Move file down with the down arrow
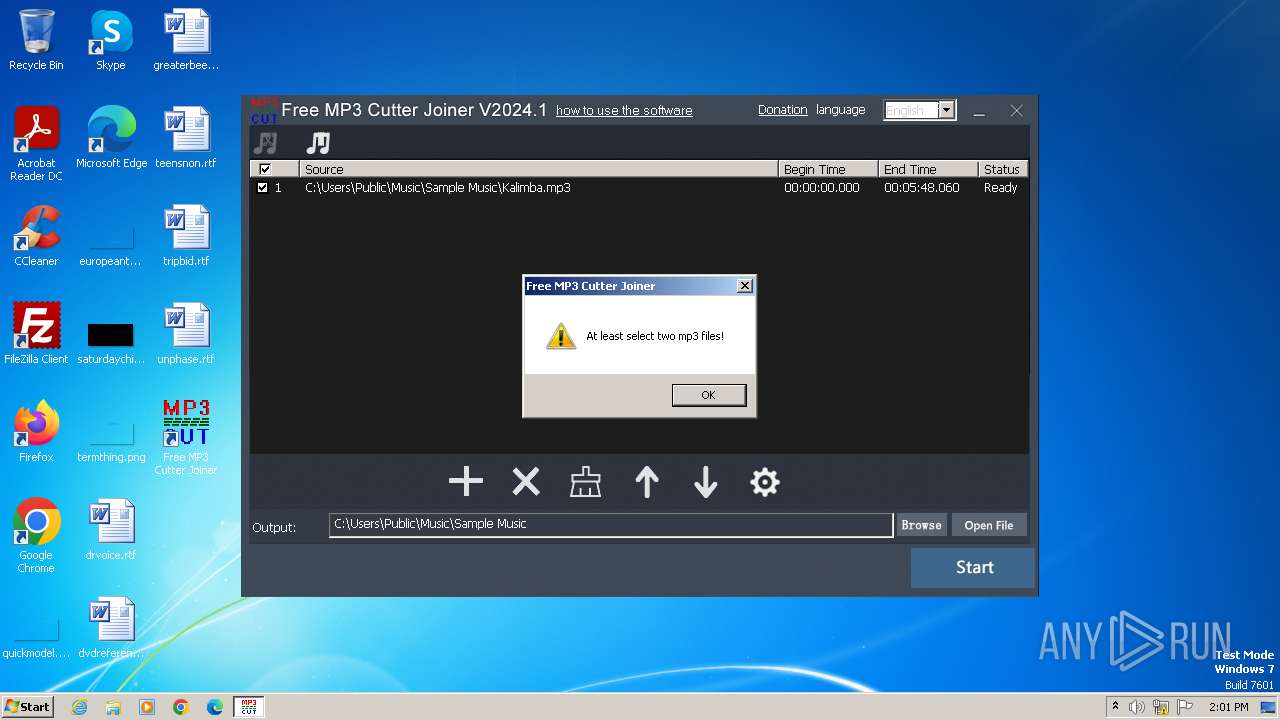The image size is (1280, 720). (x=706, y=482)
